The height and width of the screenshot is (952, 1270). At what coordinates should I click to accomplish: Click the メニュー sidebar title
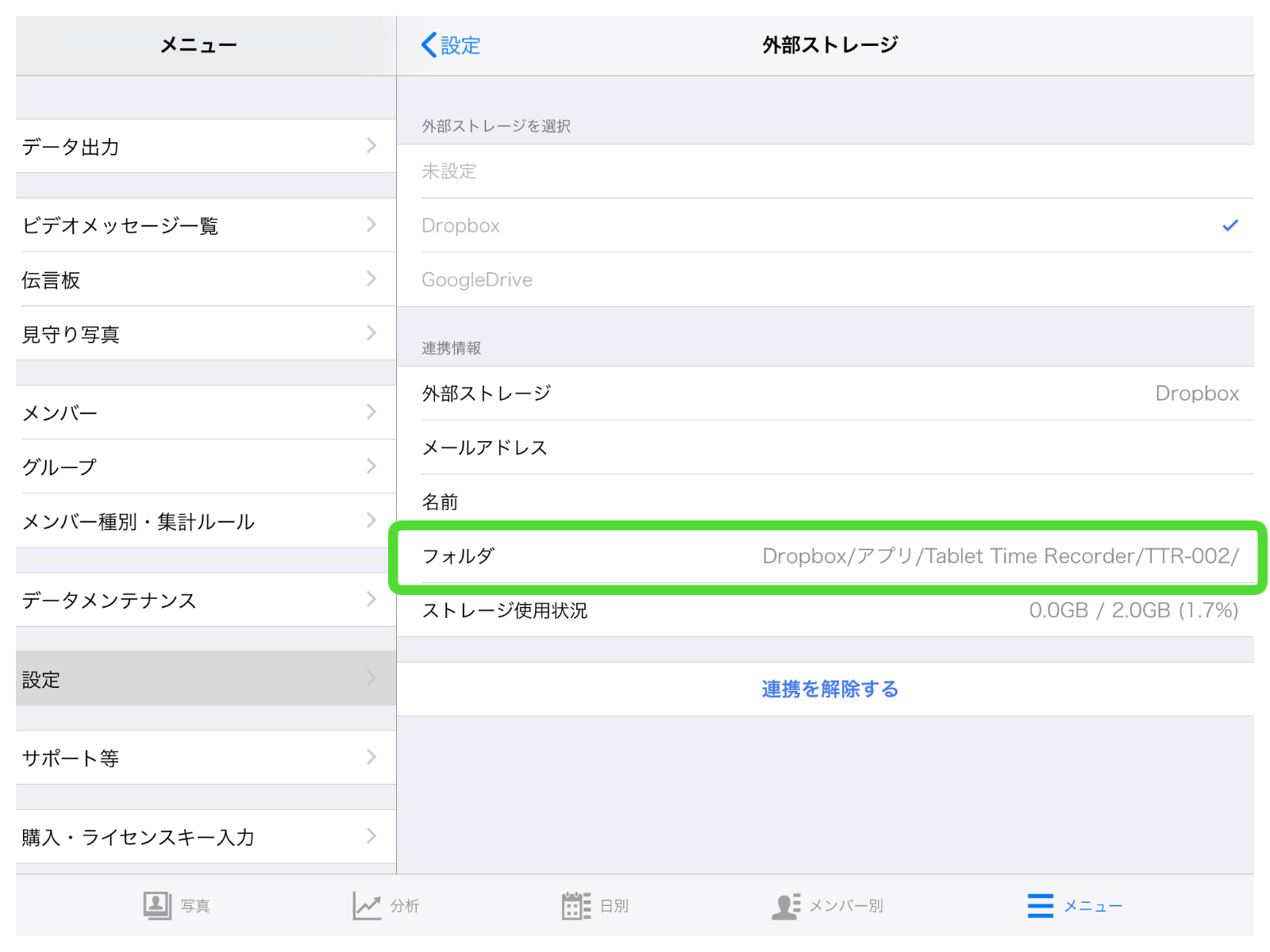(198, 45)
